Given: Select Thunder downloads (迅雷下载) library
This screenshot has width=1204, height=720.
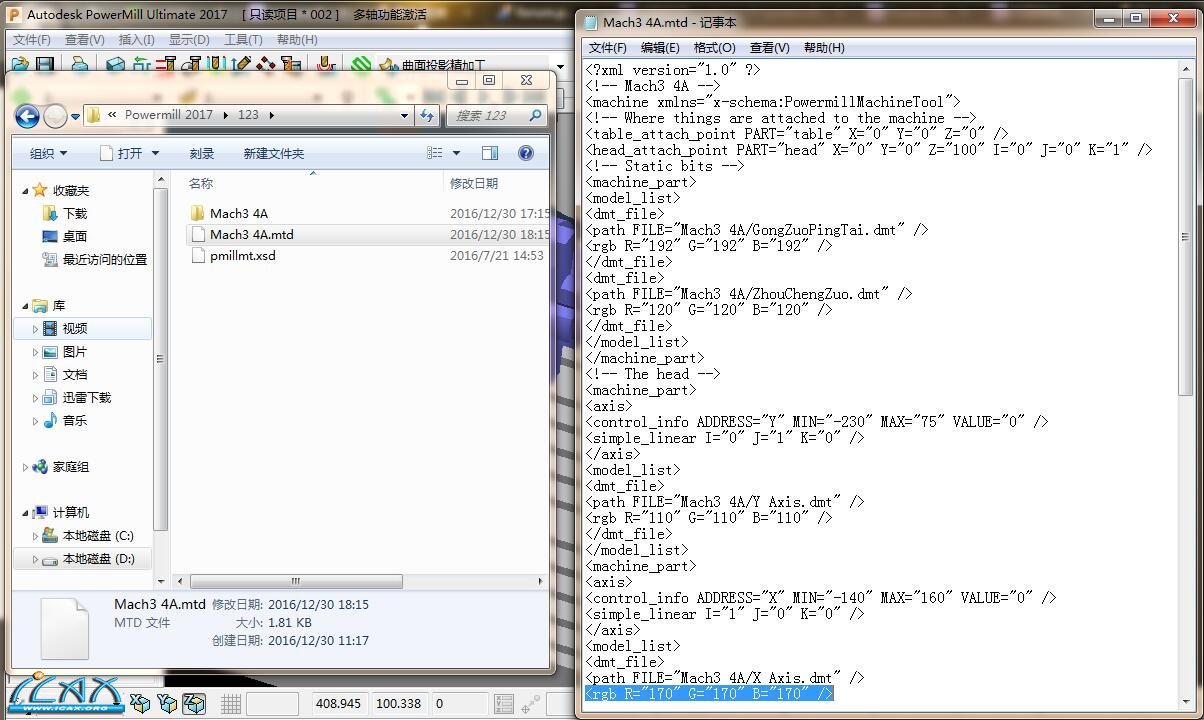Looking at the screenshot, I should [77, 397].
